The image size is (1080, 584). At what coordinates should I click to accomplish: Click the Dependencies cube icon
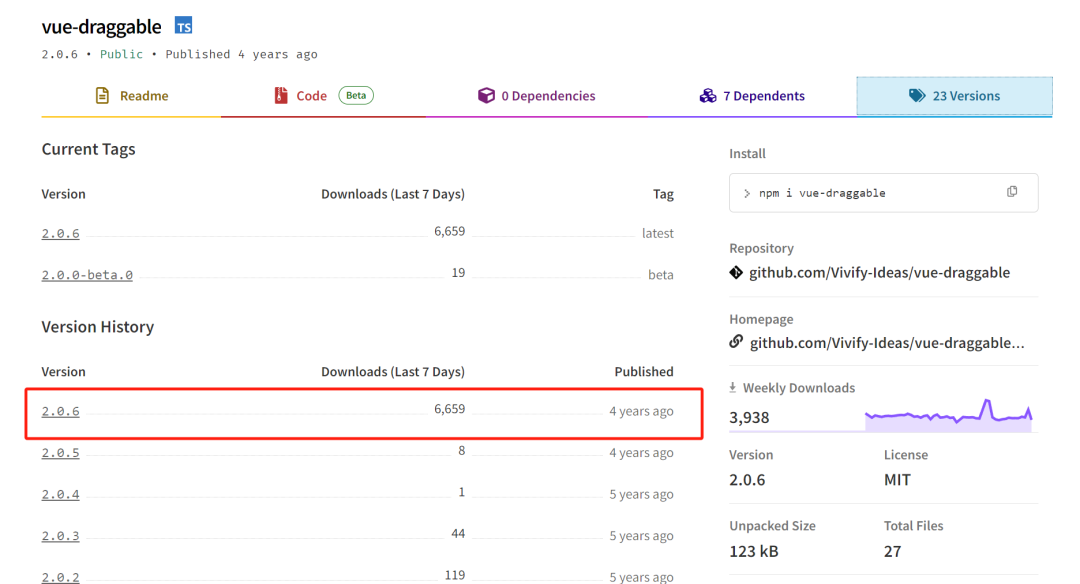tap(486, 96)
